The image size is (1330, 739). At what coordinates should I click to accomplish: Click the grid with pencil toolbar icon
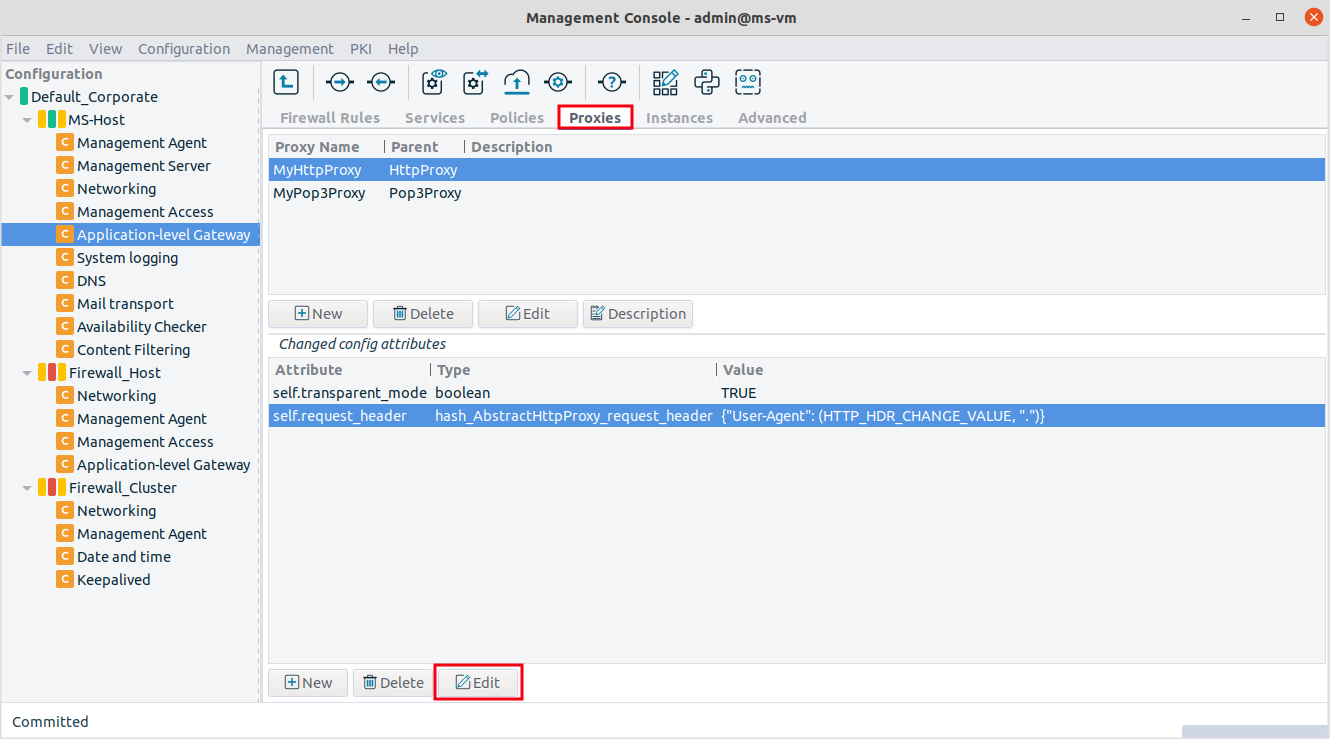665,82
